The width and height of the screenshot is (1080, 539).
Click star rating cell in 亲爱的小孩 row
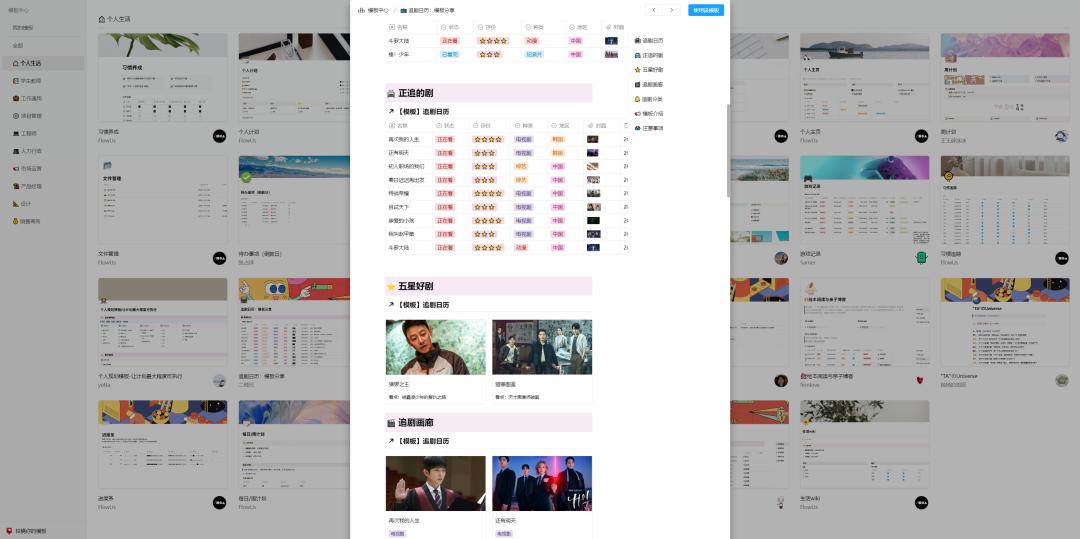tap(488, 220)
